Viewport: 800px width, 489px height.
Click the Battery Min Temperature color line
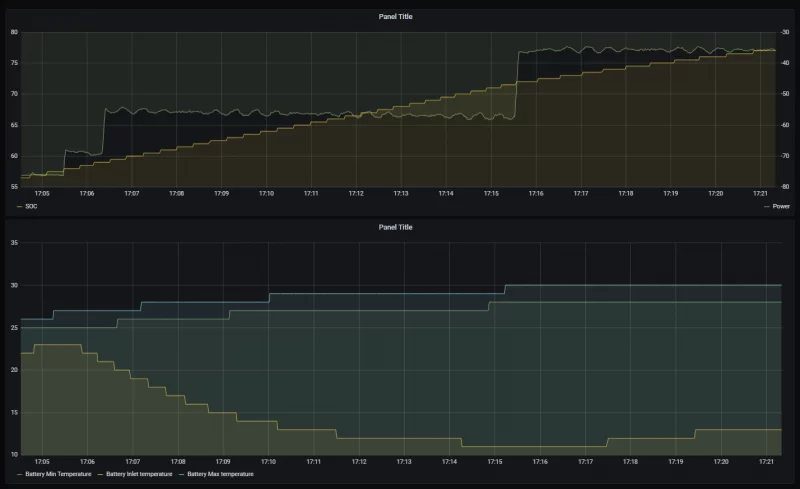pos(20,473)
